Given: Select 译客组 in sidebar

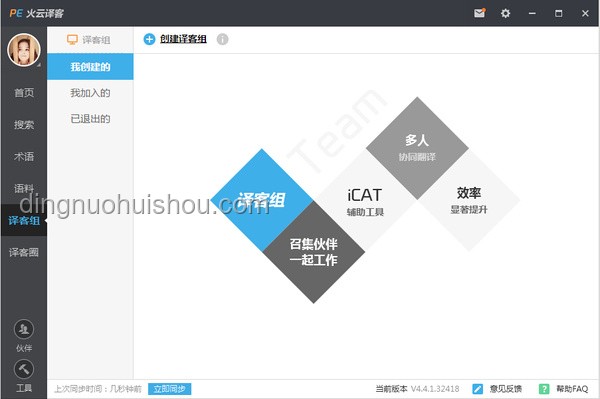Looking at the screenshot, I should point(24,220).
